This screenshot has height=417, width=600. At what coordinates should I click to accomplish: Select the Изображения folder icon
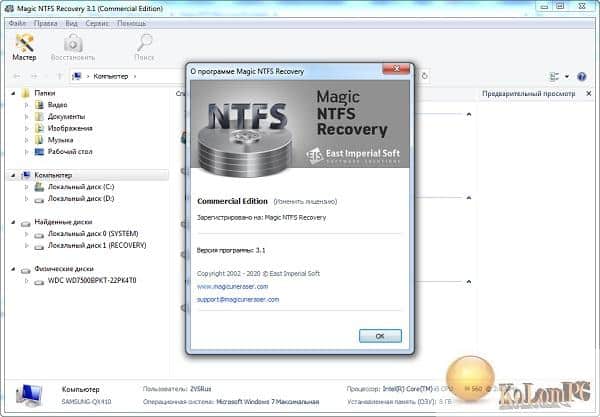39,128
